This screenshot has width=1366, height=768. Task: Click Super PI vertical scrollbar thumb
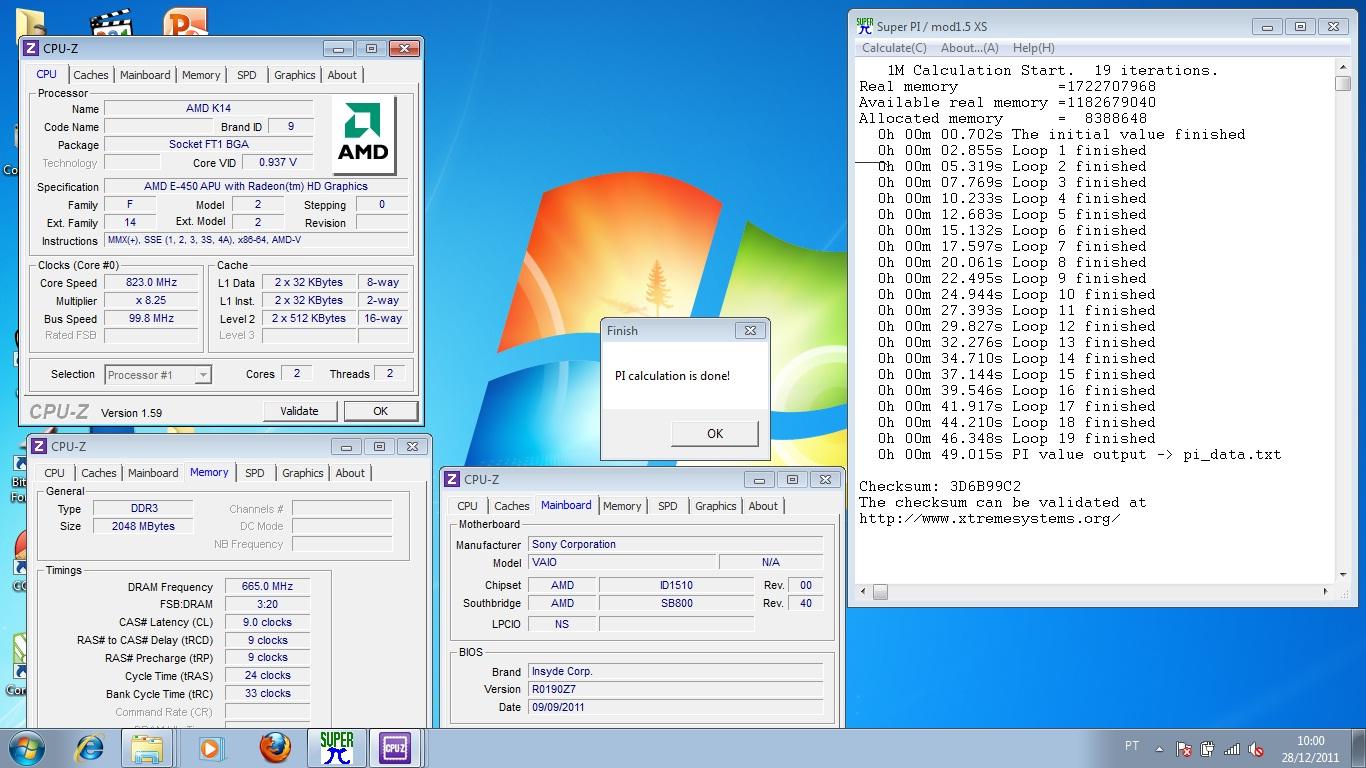click(1343, 84)
